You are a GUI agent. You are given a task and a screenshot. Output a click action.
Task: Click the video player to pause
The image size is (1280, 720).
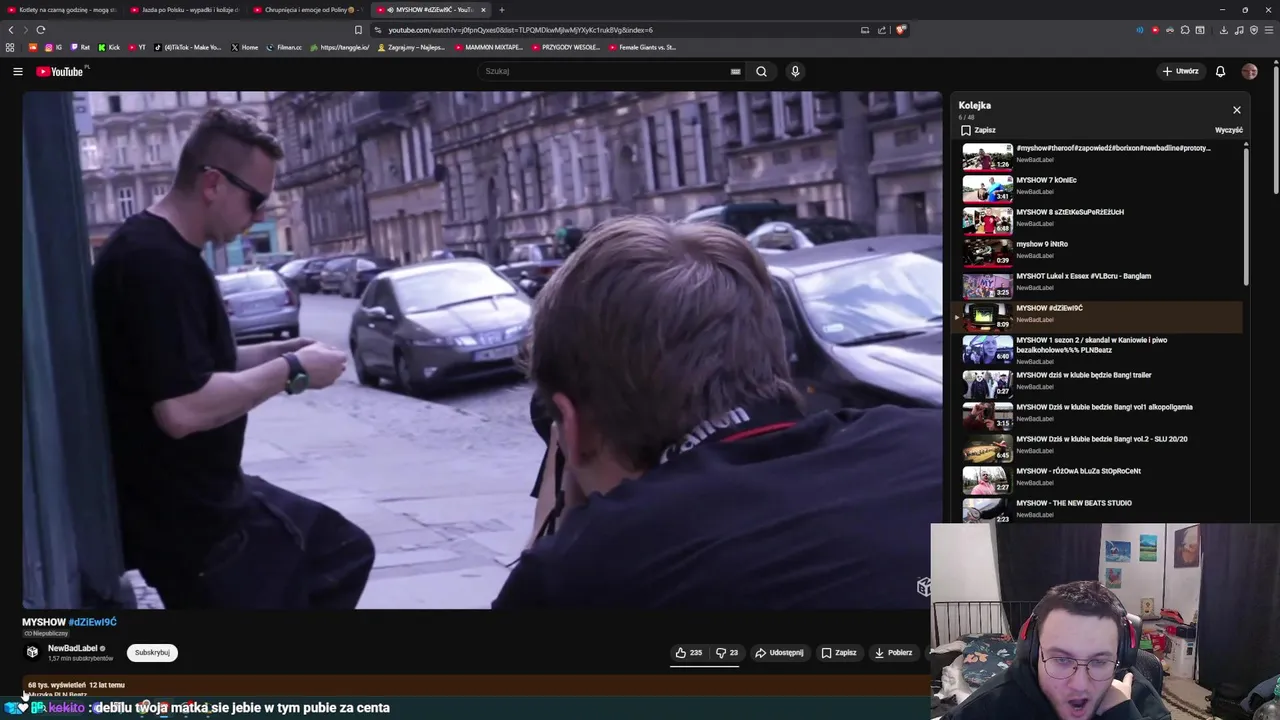[x=482, y=350]
